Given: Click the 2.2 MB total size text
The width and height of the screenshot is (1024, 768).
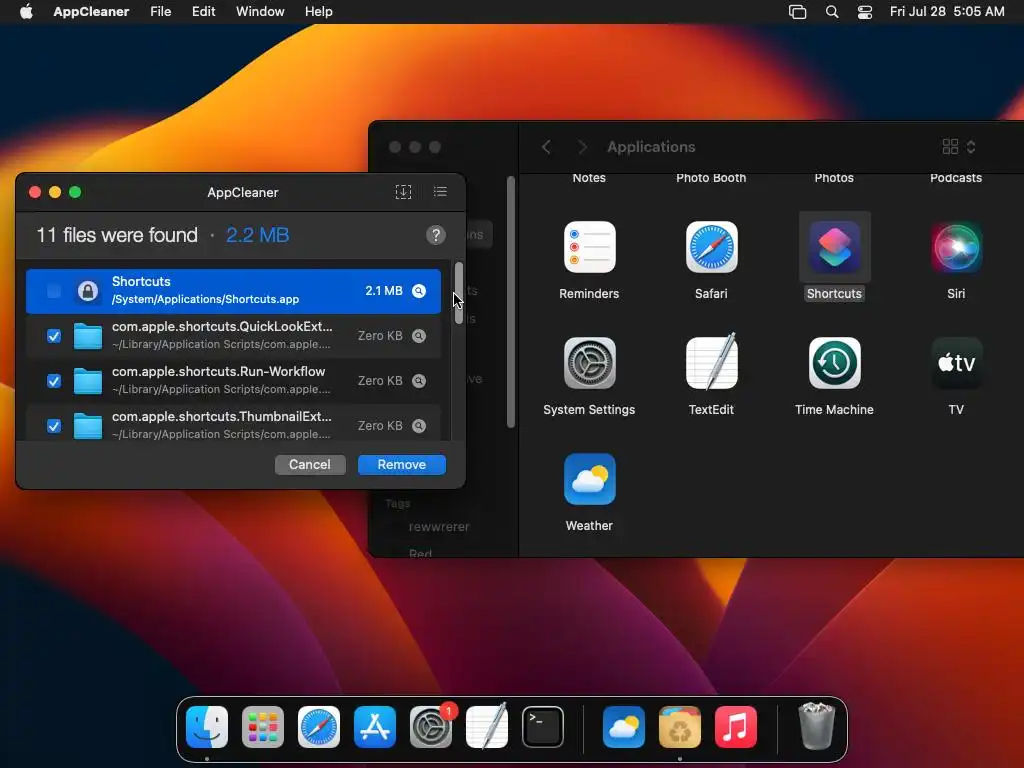Looking at the screenshot, I should (257, 235).
